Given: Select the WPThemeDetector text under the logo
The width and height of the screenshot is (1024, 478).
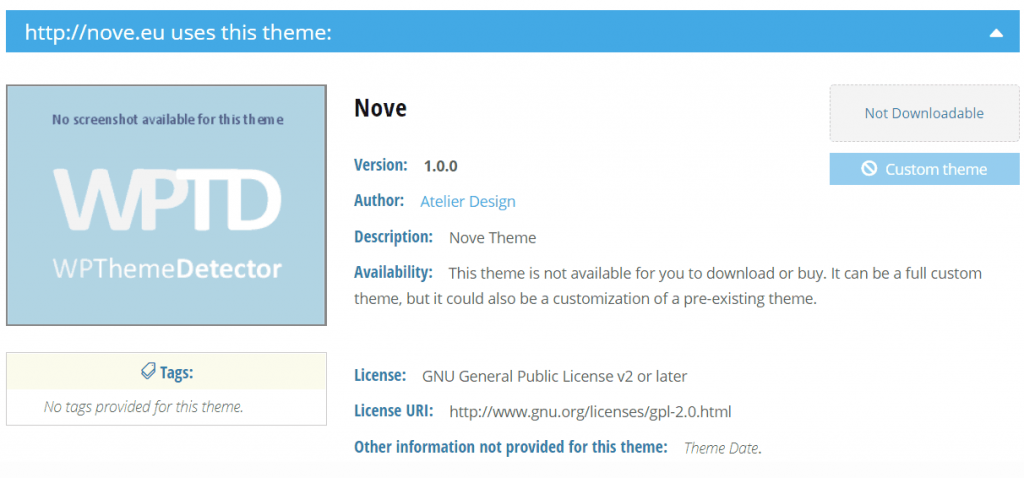Looking at the screenshot, I should pyautogui.click(x=167, y=268).
